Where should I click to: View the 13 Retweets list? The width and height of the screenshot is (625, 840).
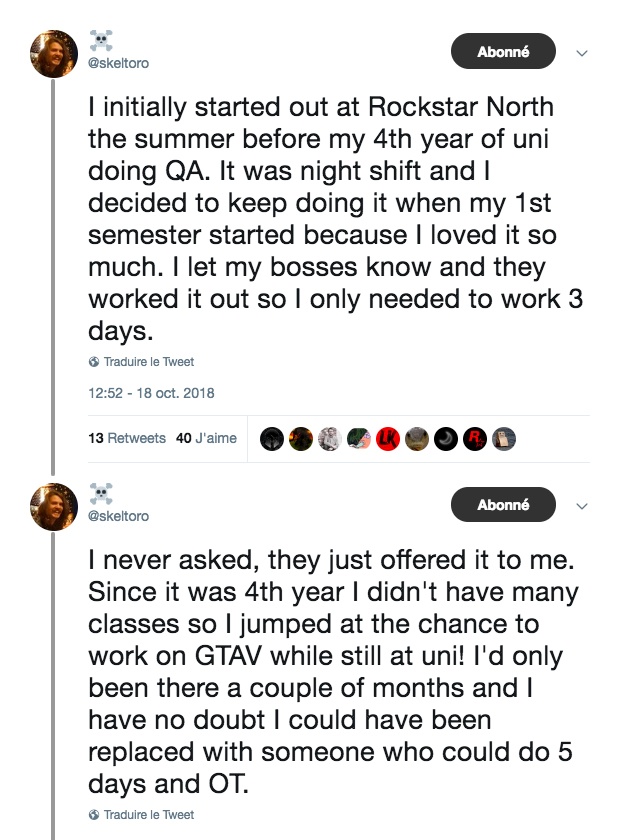pyautogui.click(x=127, y=438)
